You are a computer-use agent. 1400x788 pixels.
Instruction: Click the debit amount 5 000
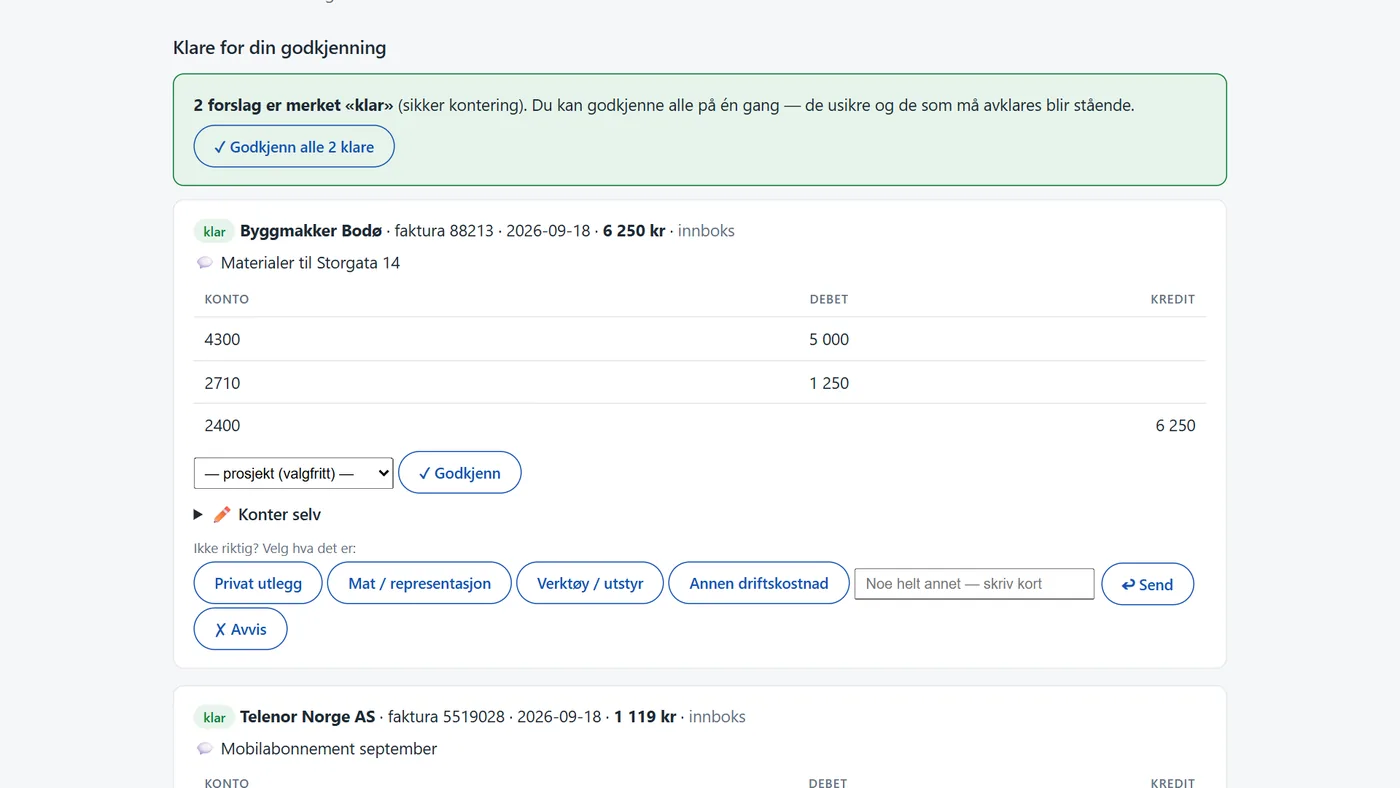829,339
